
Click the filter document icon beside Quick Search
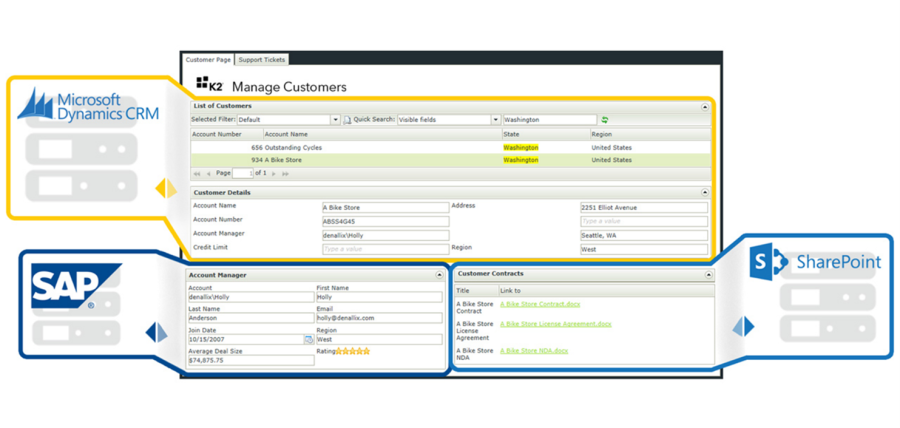point(347,120)
